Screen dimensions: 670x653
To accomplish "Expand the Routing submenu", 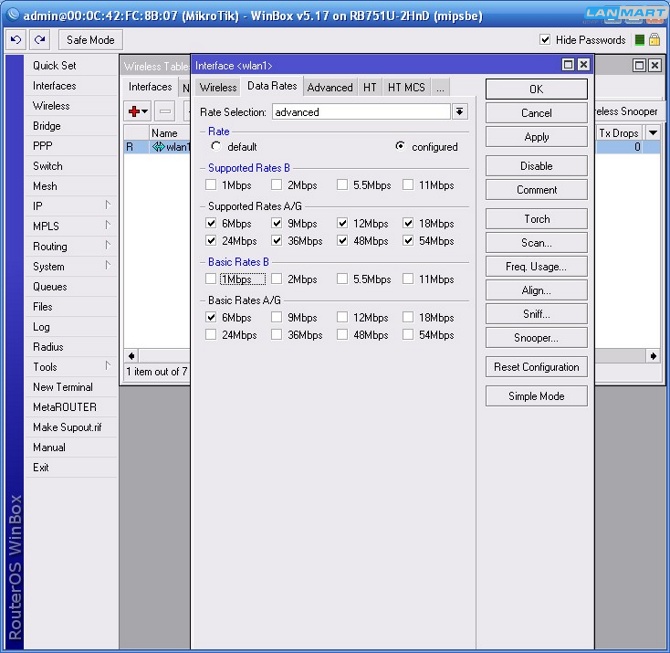I will point(108,245).
